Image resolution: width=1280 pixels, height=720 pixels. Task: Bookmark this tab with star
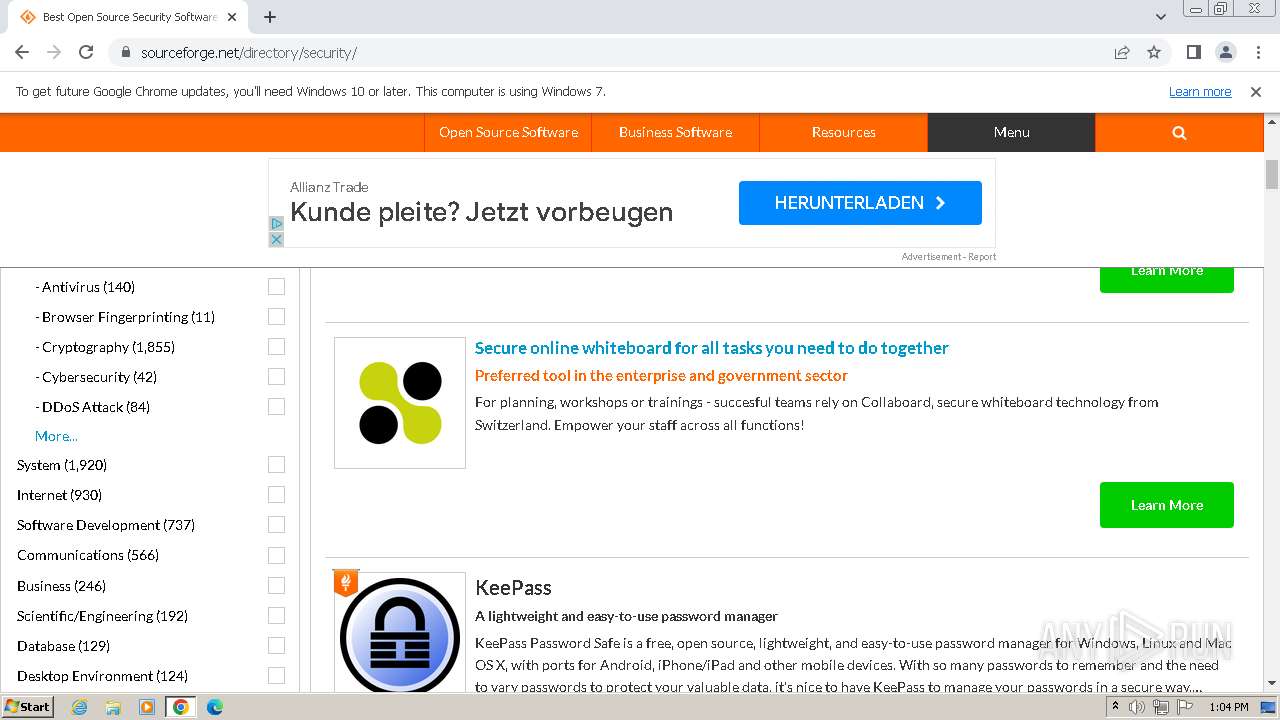coord(1154,52)
